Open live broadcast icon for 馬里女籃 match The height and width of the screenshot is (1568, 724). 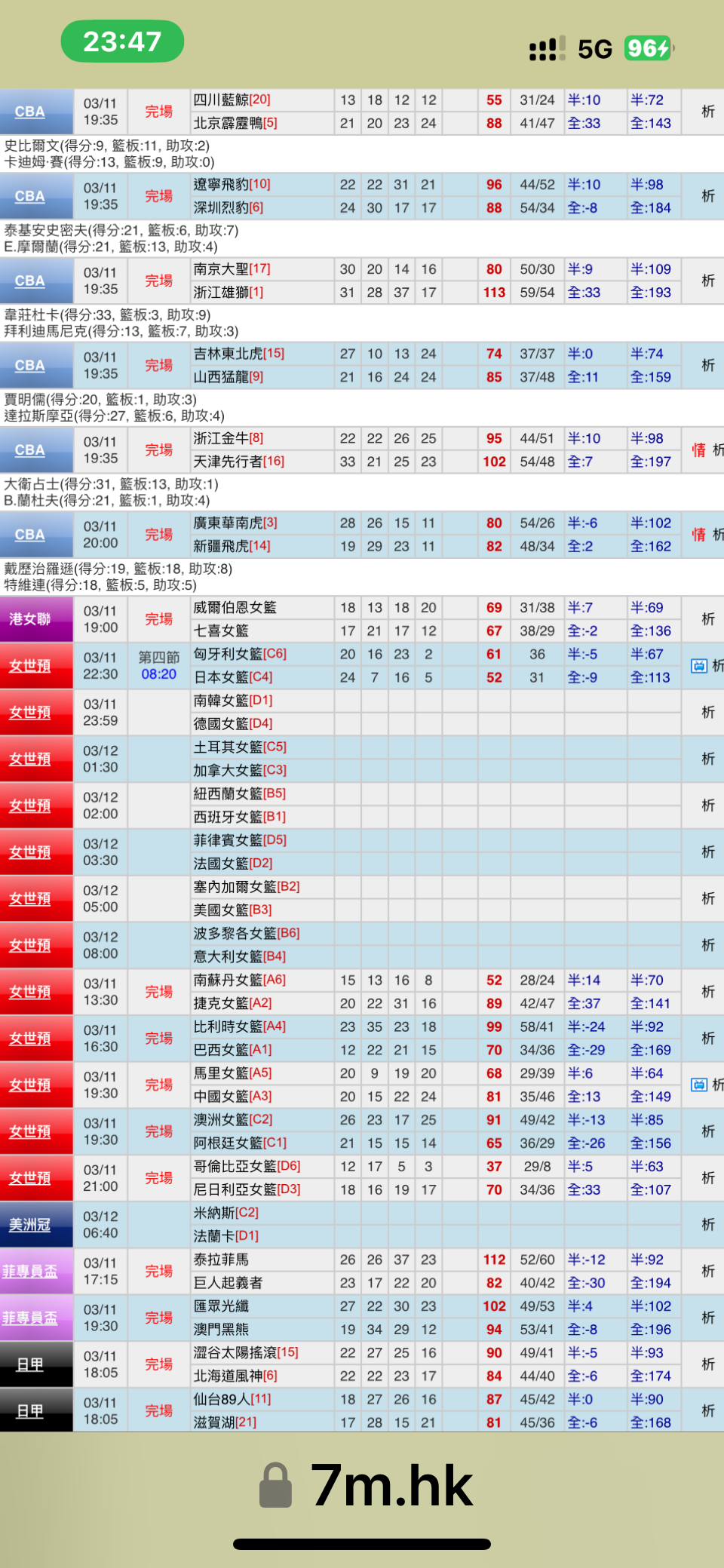698,1085
